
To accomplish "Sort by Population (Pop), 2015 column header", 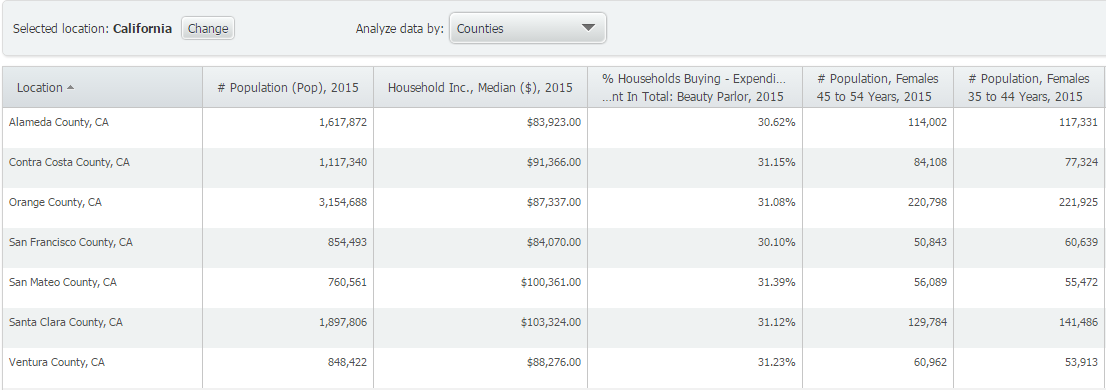I will tap(288, 87).
